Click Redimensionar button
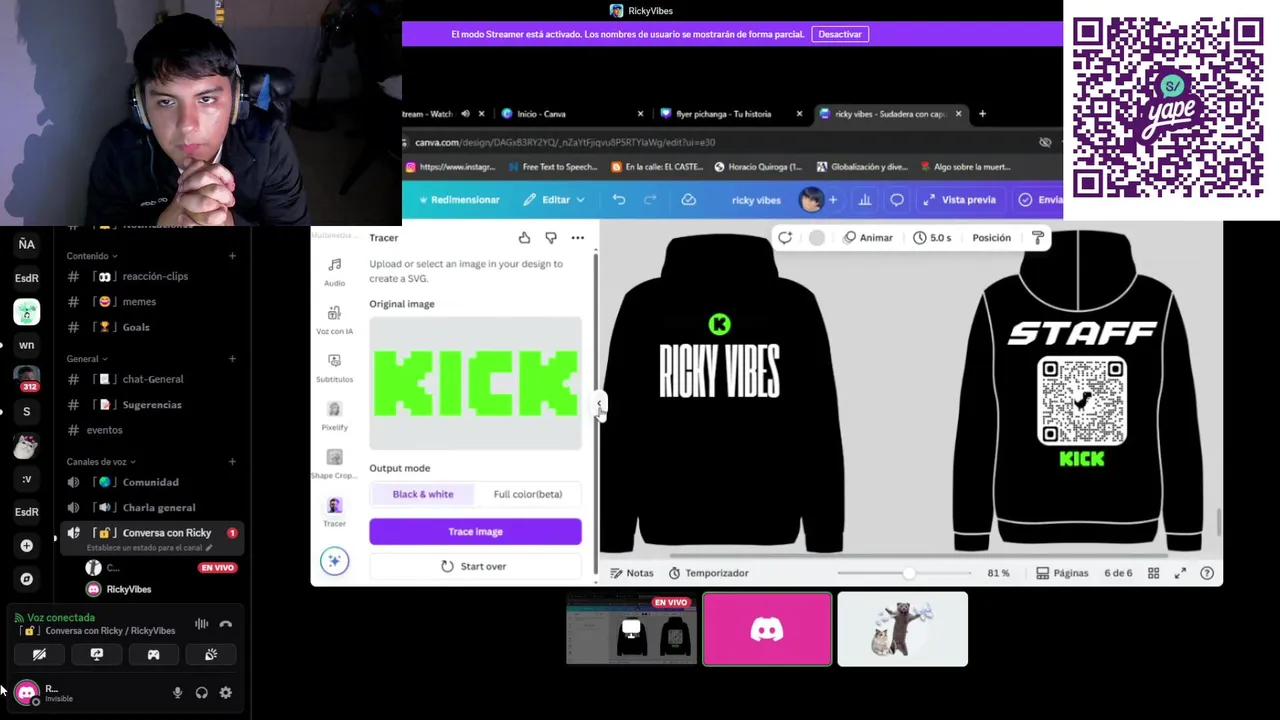This screenshot has height=720, width=1280. point(459,200)
